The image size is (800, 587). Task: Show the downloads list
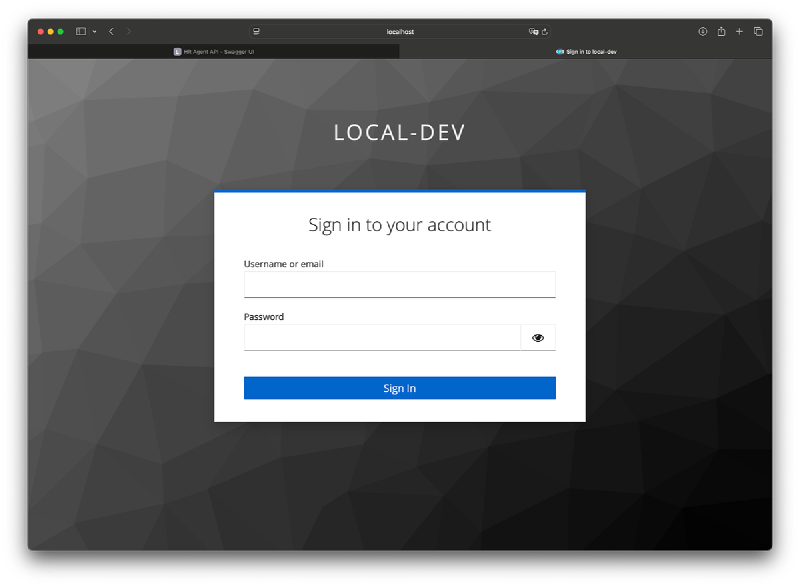pos(703,32)
